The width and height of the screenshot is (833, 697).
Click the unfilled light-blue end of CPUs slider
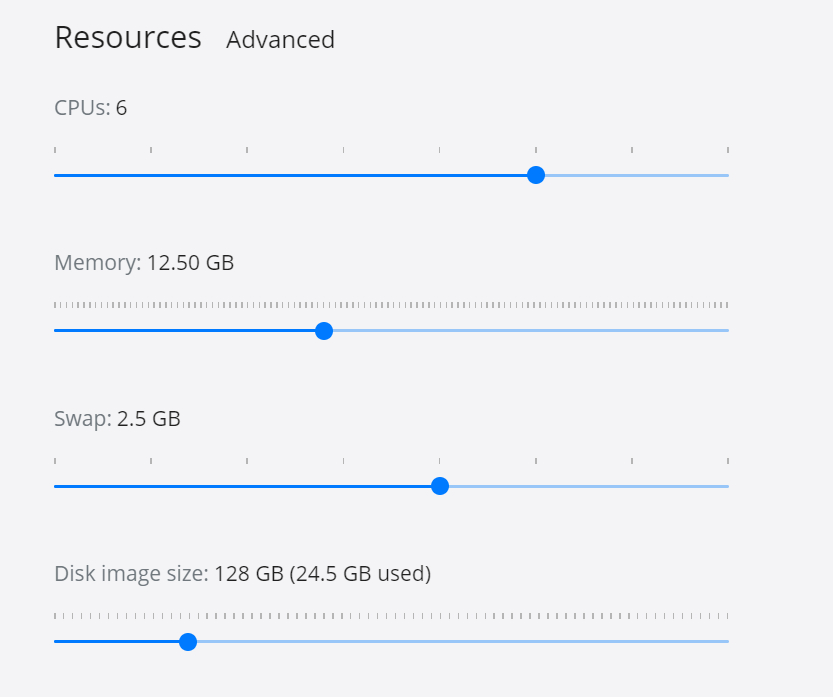click(640, 175)
